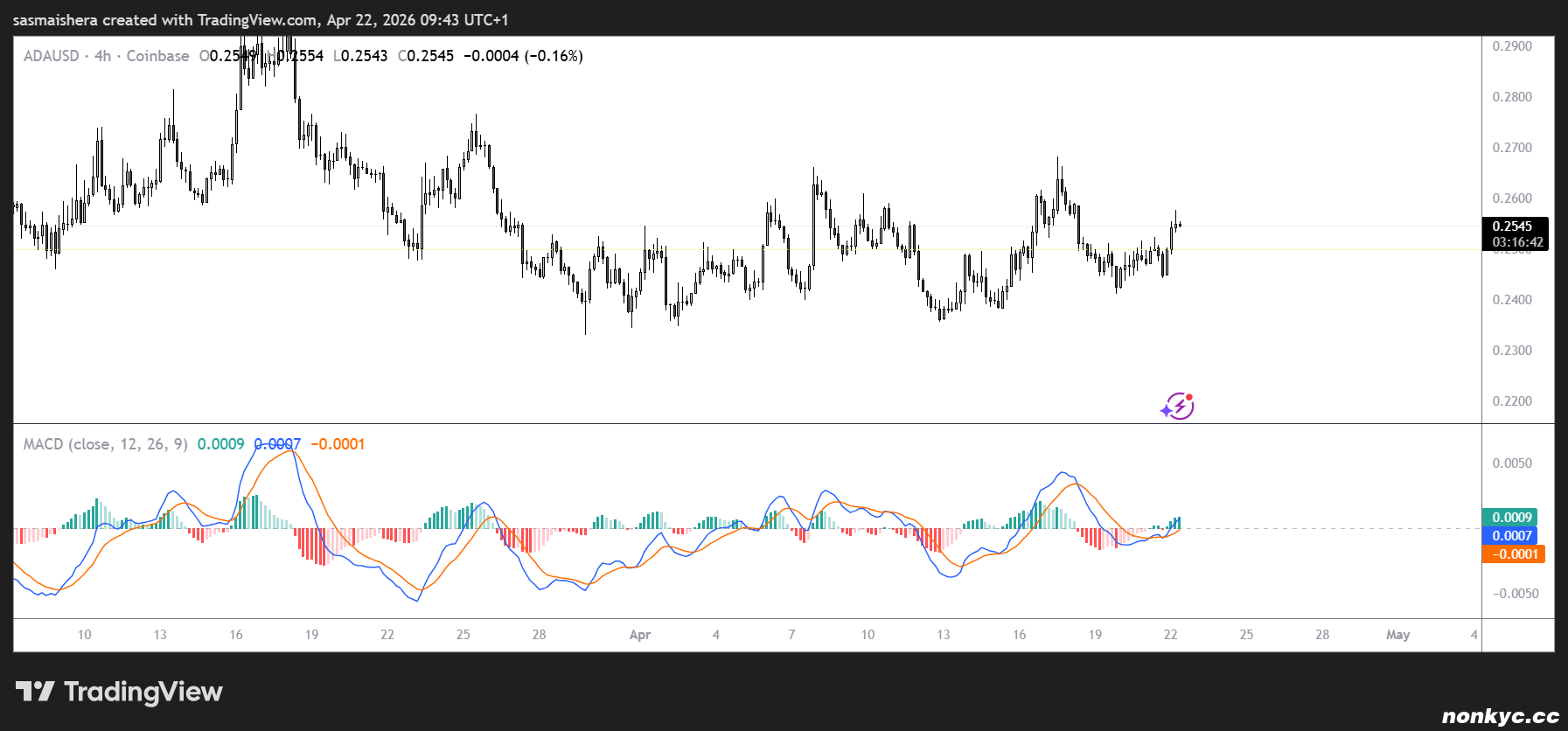Click the nonkyc.cc watermark
The image size is (1568, 731).
point(1500,716)
